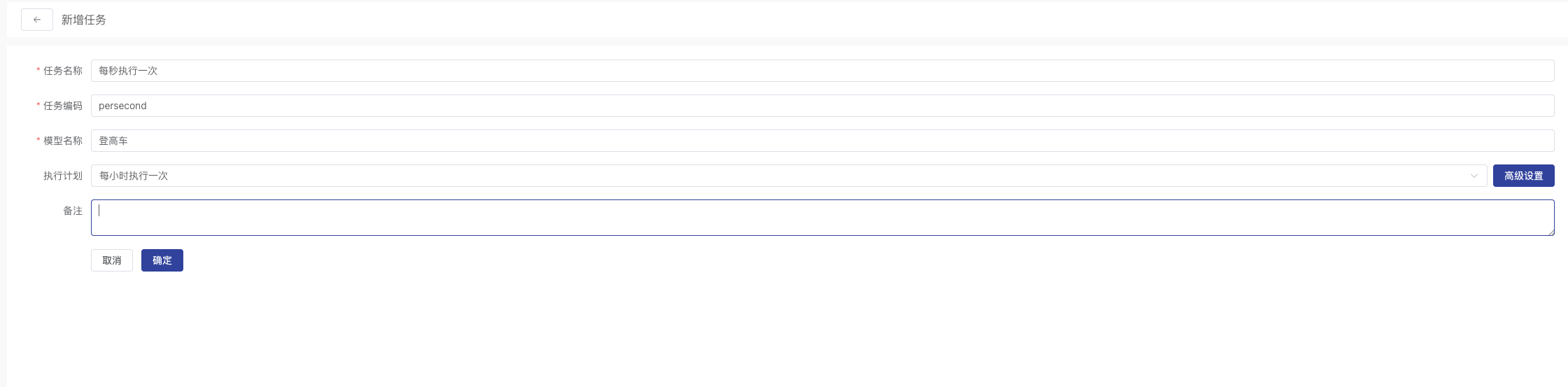
Task: Go back using the left arrow button
Action: pos(37,20)
